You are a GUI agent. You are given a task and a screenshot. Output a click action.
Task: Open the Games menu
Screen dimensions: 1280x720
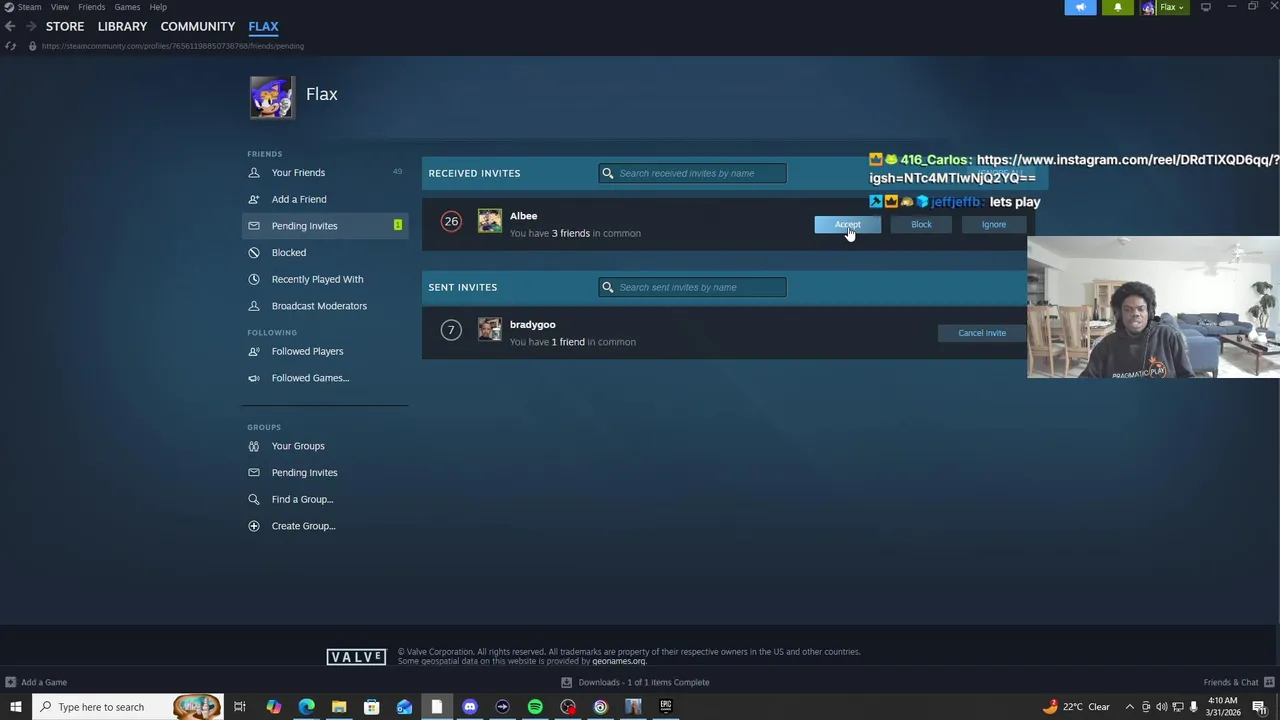pos(127,7)
